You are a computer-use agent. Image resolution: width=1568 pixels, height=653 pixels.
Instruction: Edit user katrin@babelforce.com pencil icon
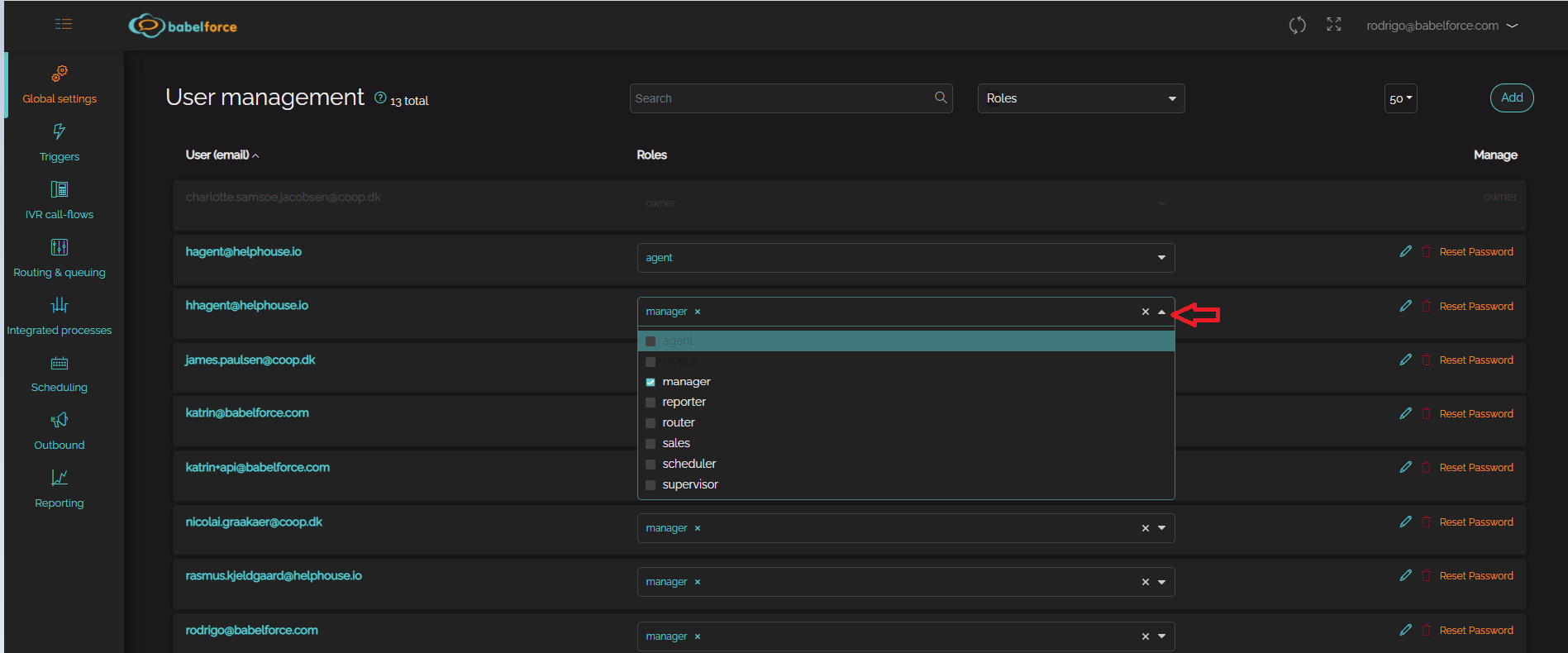[1406, 413]
